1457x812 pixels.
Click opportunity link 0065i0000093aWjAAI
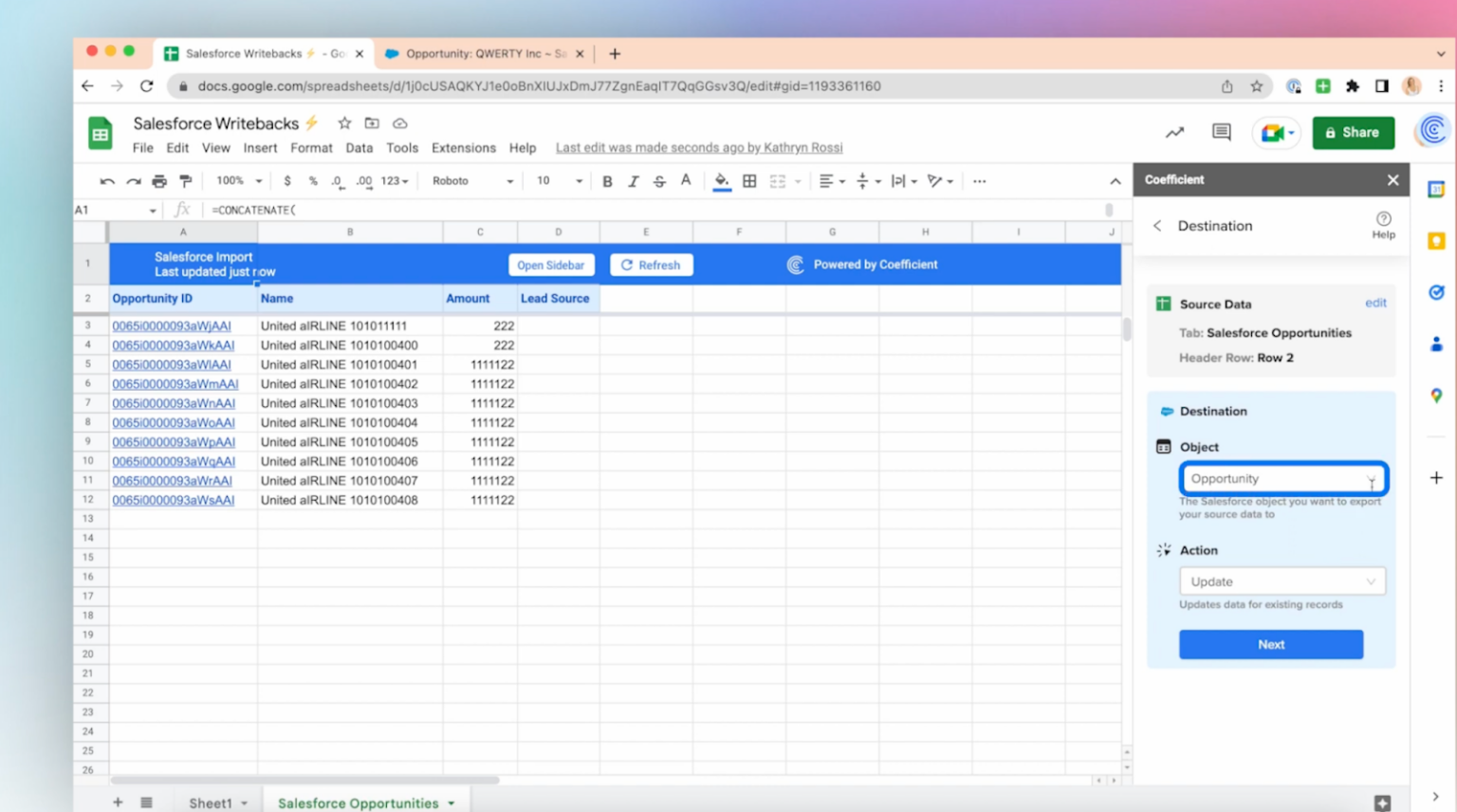(x=172, y=326)
